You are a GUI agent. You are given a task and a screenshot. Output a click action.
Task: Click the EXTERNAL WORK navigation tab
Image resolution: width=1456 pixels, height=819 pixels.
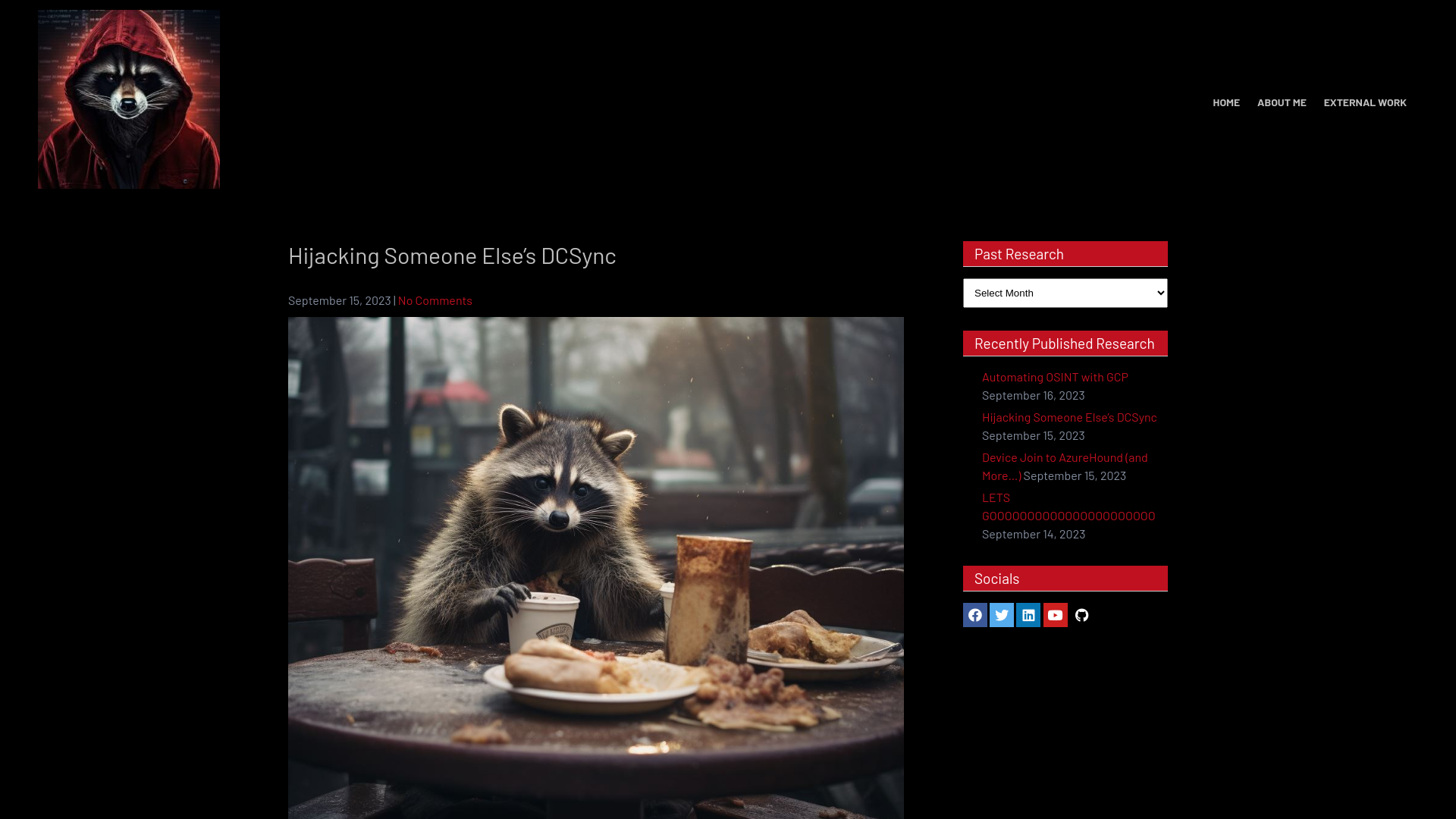click(1365, 101)
